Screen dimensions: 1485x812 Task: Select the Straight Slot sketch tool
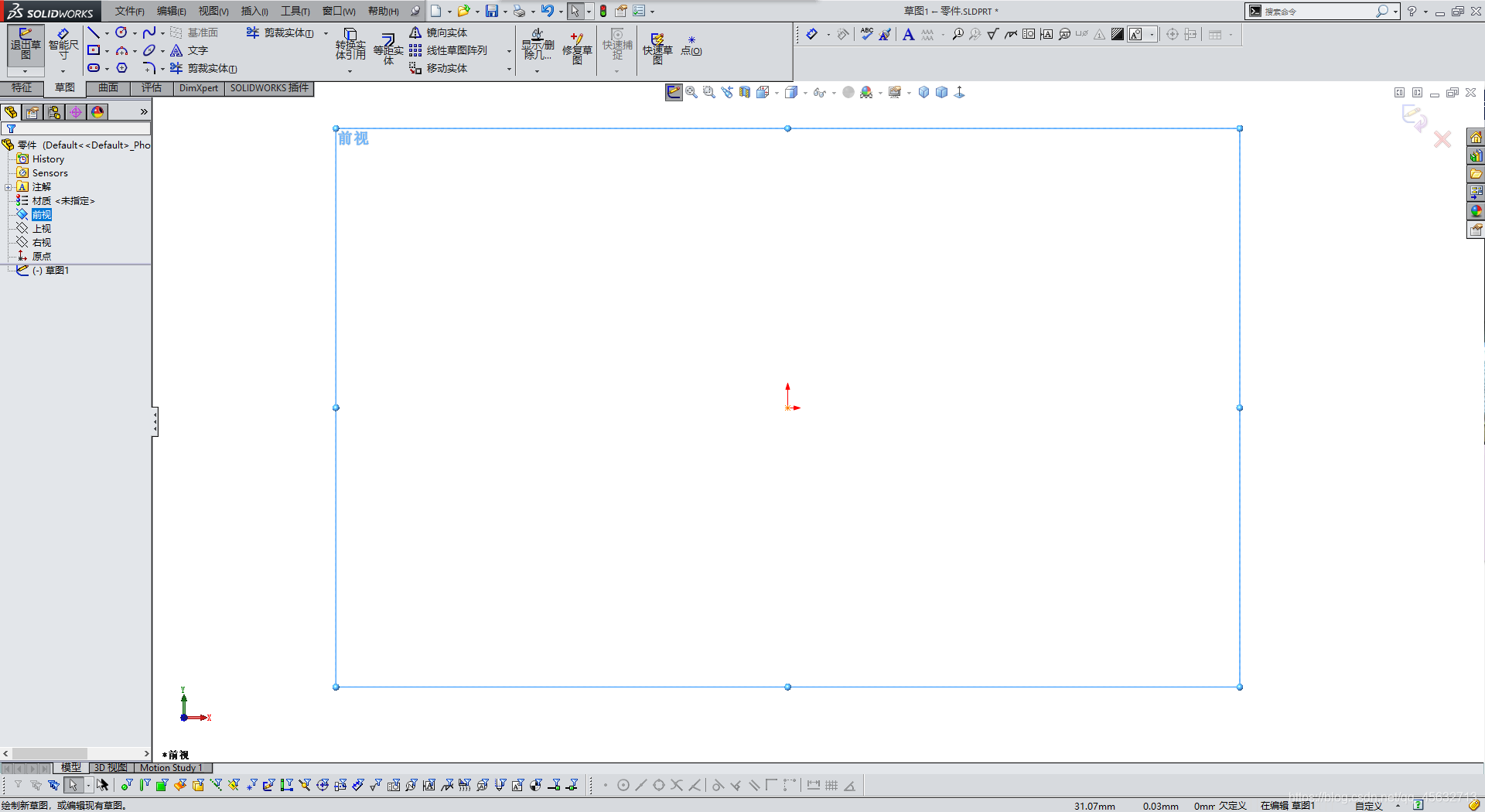[94, 68]
